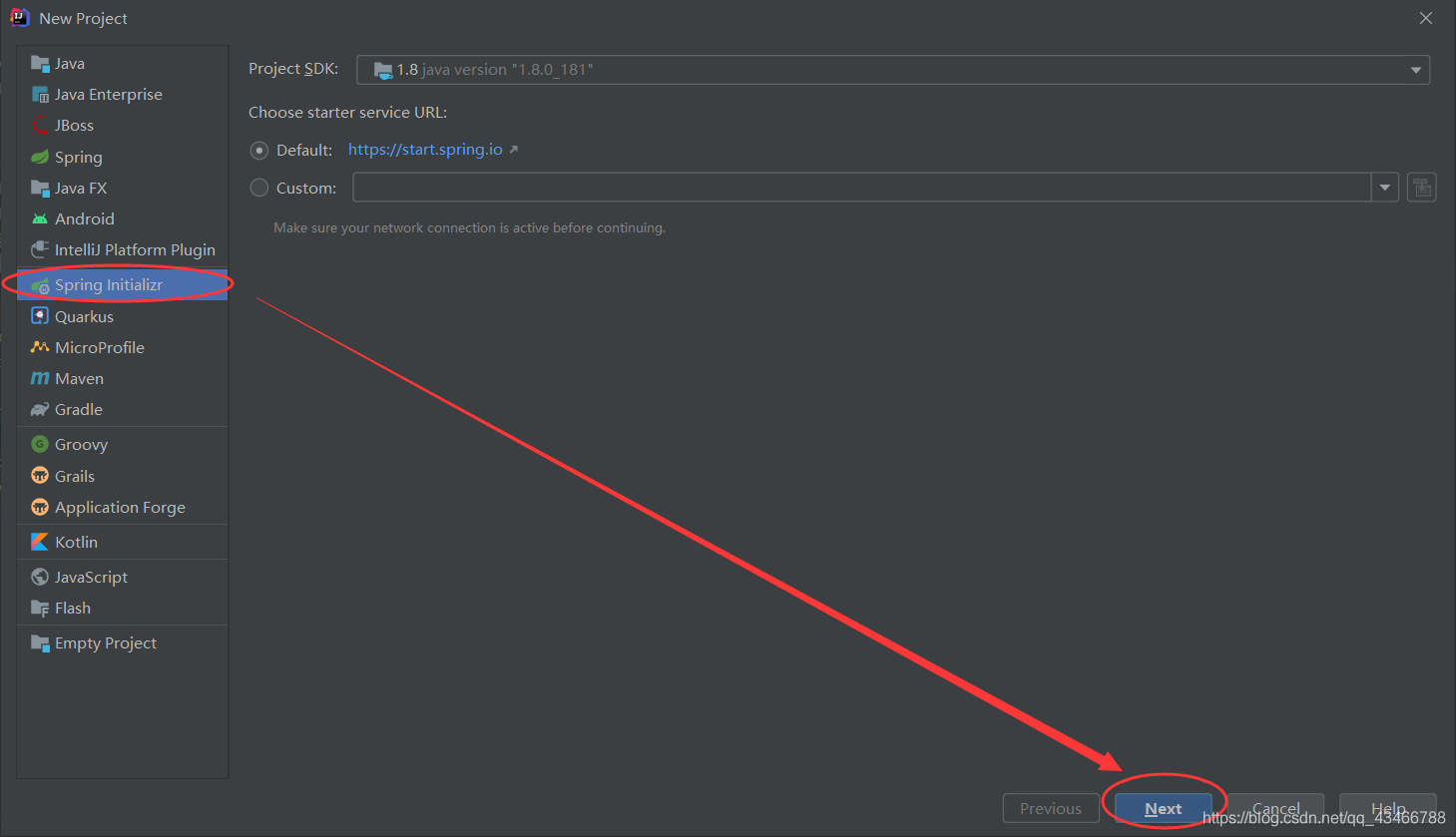Select Java Enterprise project type
1456x837 pixels.
pos(123,95)
